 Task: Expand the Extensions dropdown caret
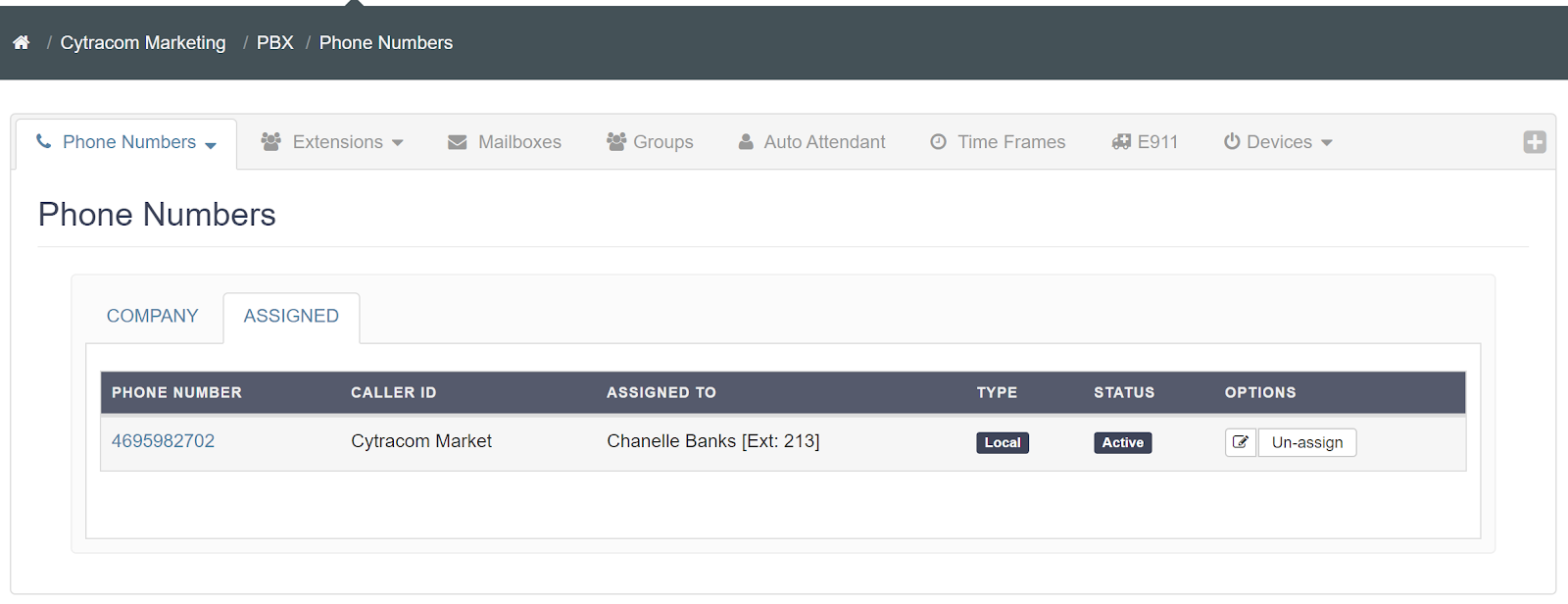(397, 143)
